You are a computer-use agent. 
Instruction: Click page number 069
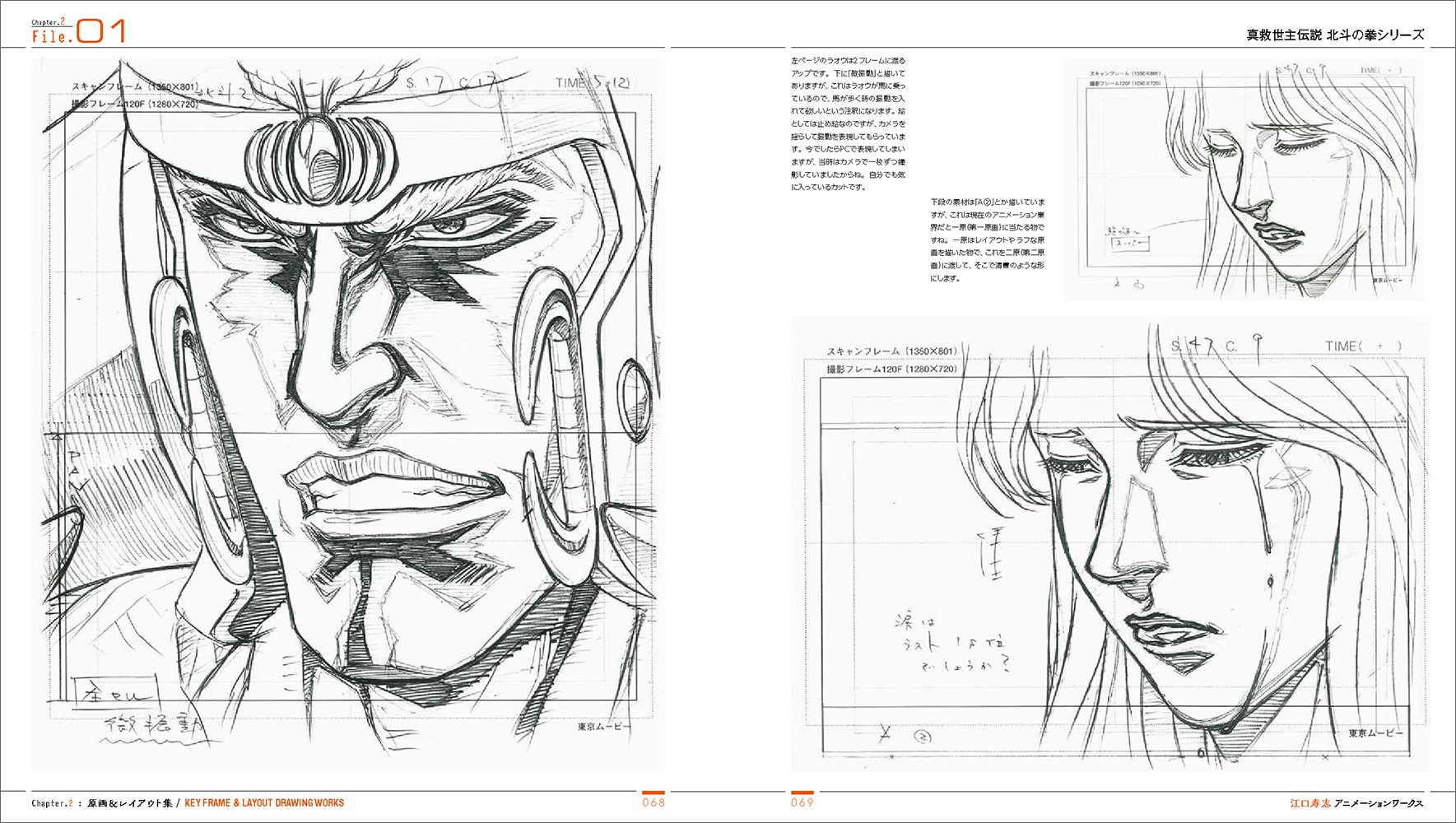tap(802, 802)
